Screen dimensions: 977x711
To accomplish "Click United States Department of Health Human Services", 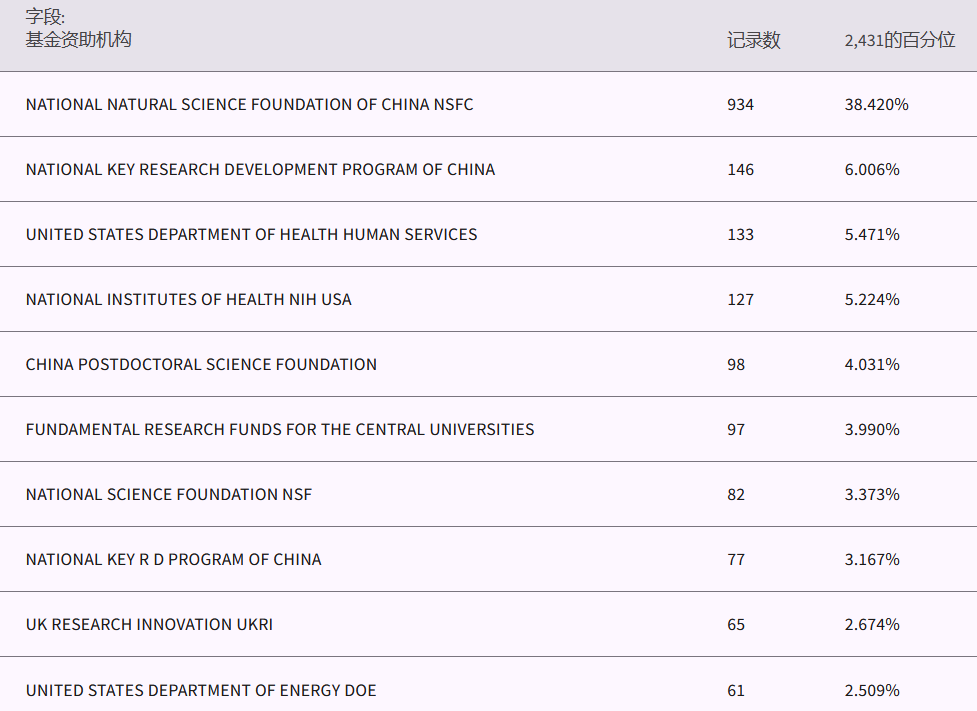I will pyautogui.click(x=251, y=235).
